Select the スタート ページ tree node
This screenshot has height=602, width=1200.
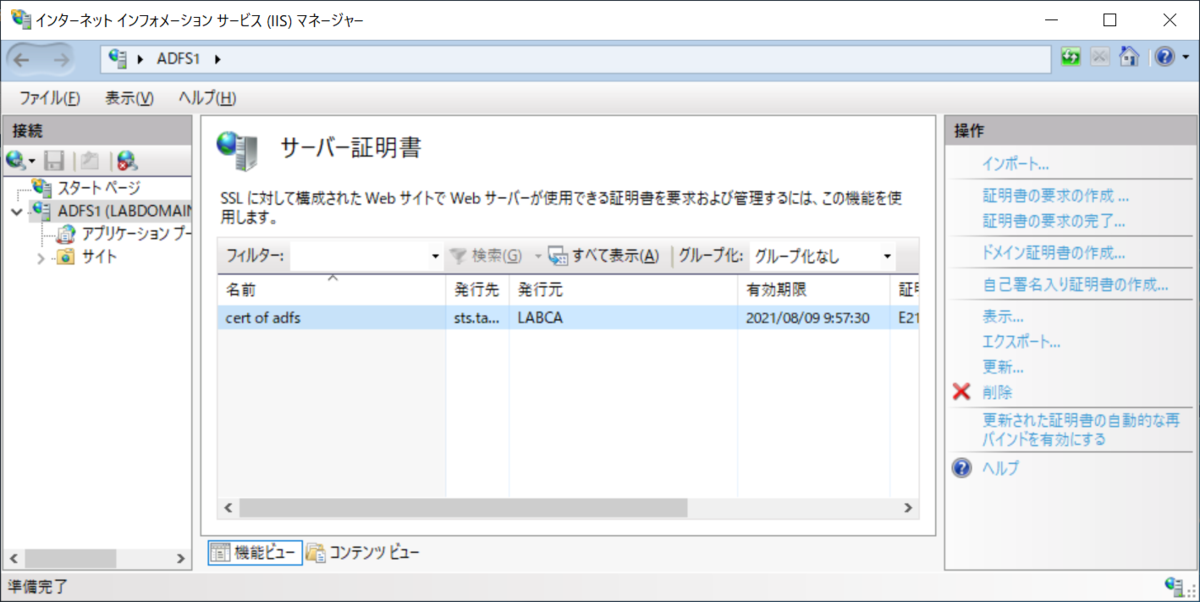98,187
